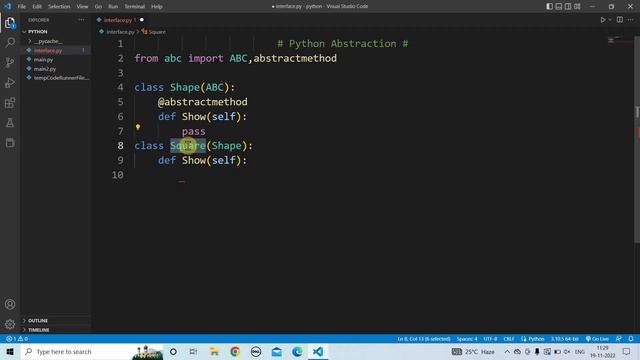640x360 pixels.
Task: Click the editor vertical scrollbar
Action: click(637, 139)
